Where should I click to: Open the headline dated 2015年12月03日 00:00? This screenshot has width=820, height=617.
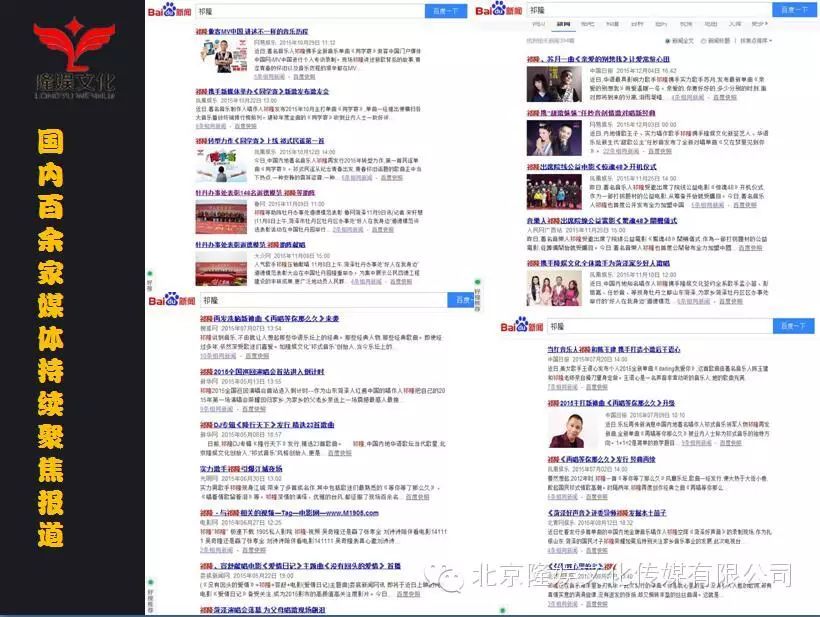pyautogui.click(x=591, y=113)
